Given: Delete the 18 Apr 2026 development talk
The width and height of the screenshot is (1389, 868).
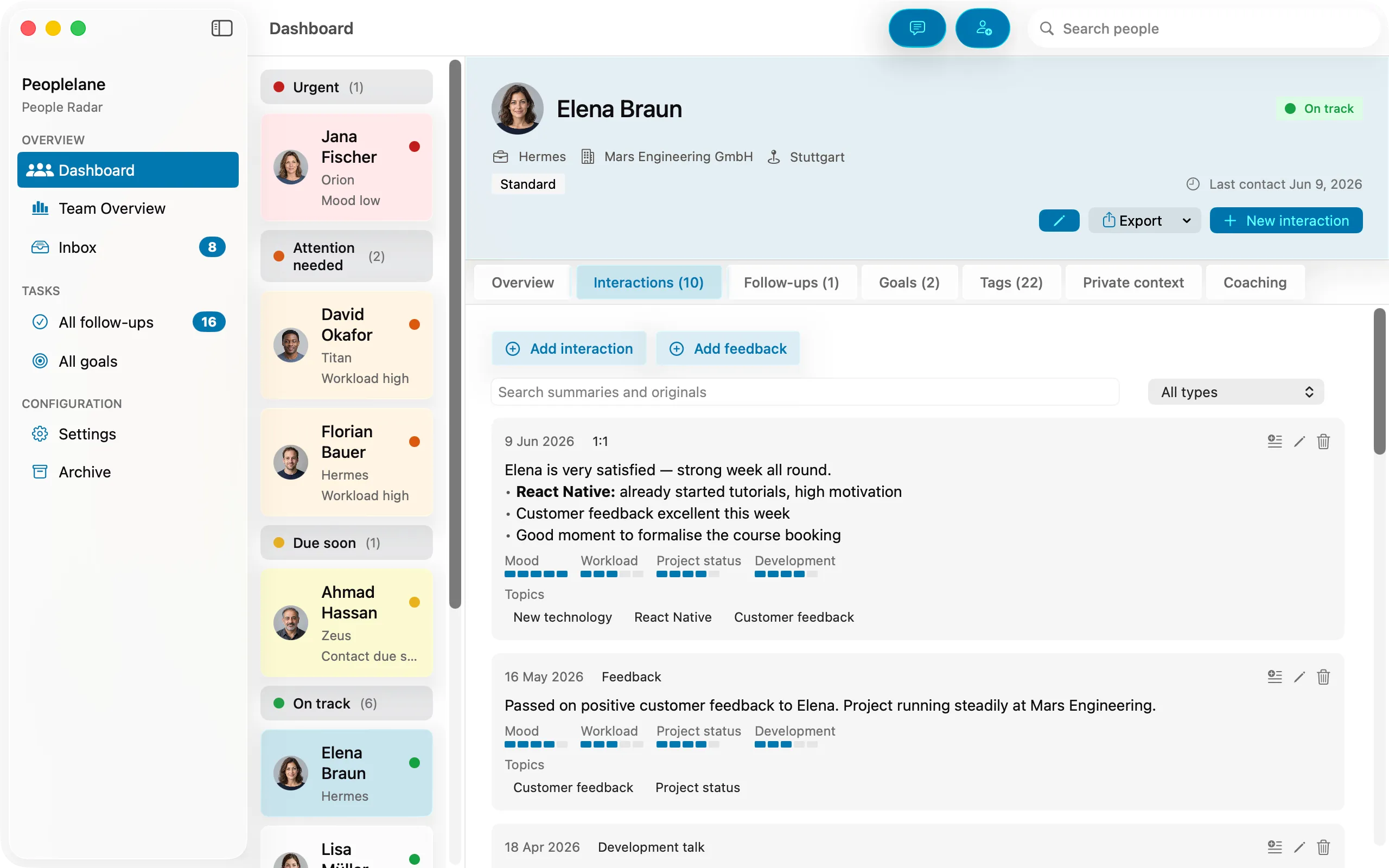Looking at the screenshot, I should (1323, 847).
